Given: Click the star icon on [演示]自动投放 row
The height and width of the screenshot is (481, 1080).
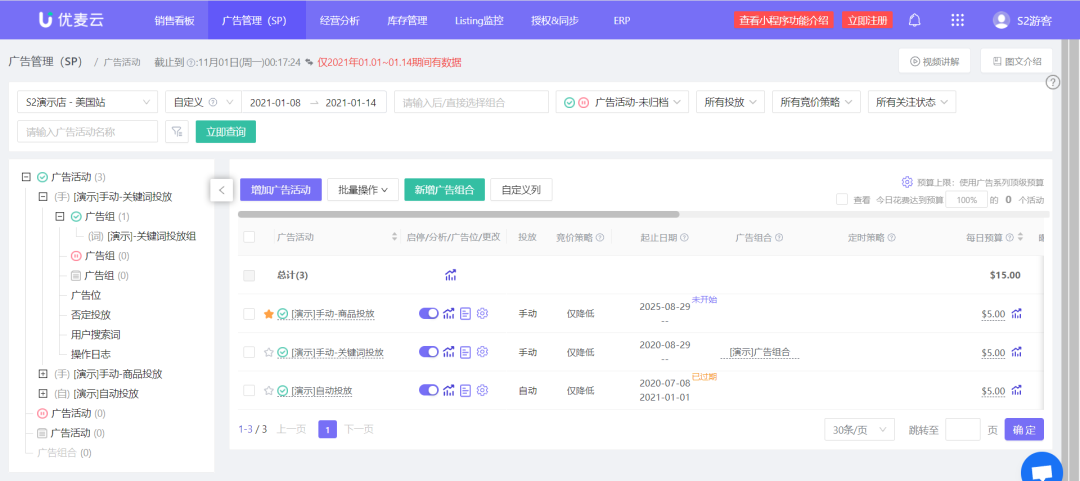Looking at the screenshot, I should coord(268,390).
